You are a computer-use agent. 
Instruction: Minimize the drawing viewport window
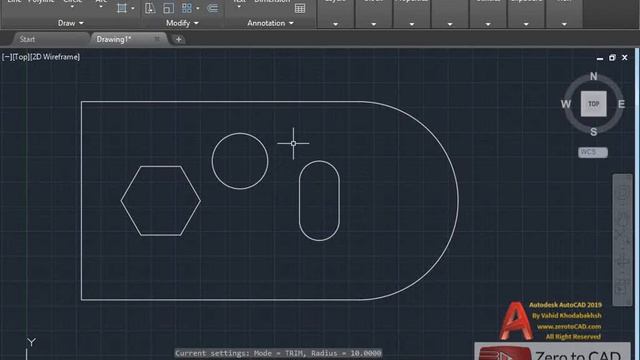click(x=600, y=58)
